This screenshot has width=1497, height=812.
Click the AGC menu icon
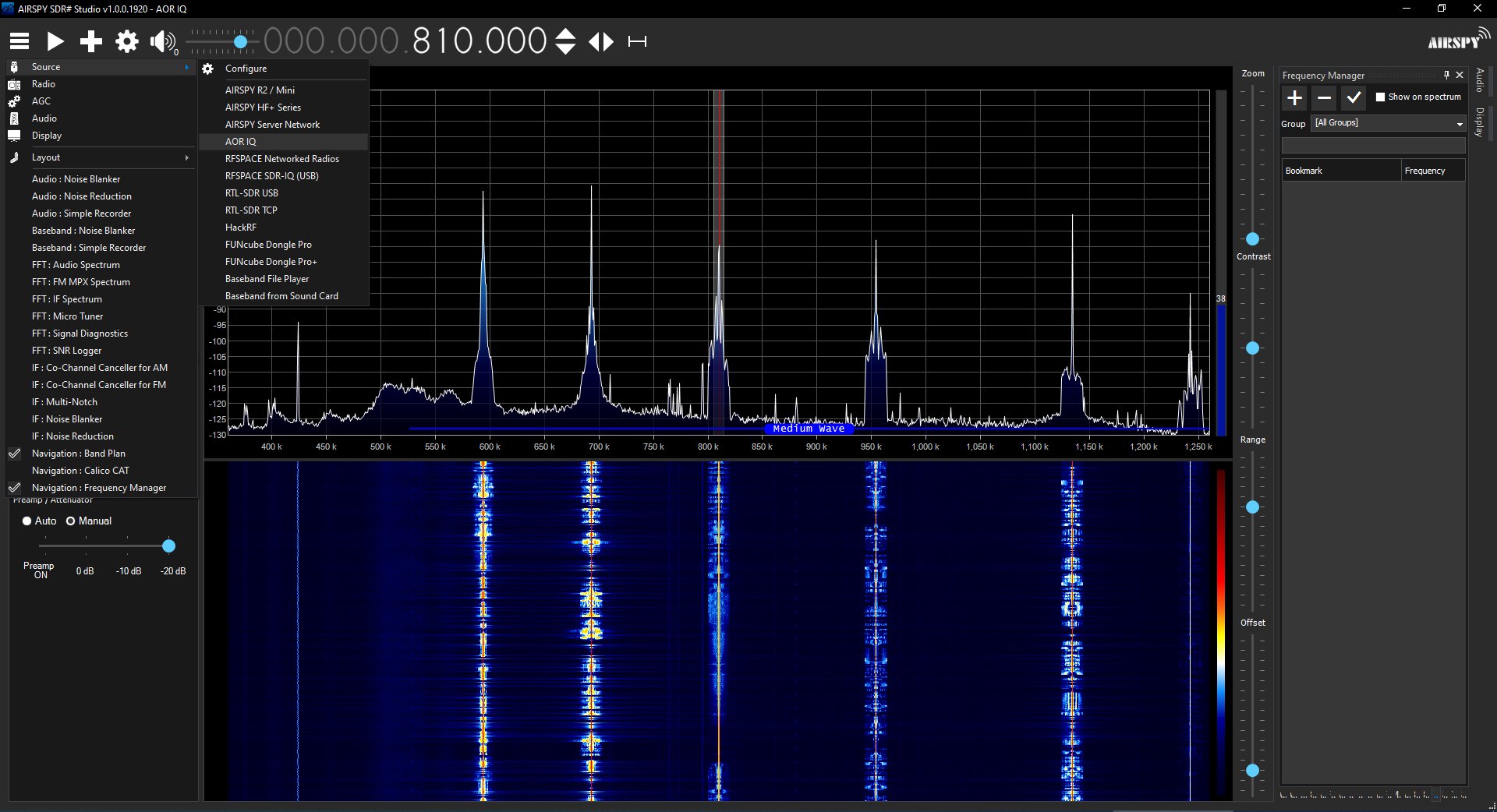point(14,101)
